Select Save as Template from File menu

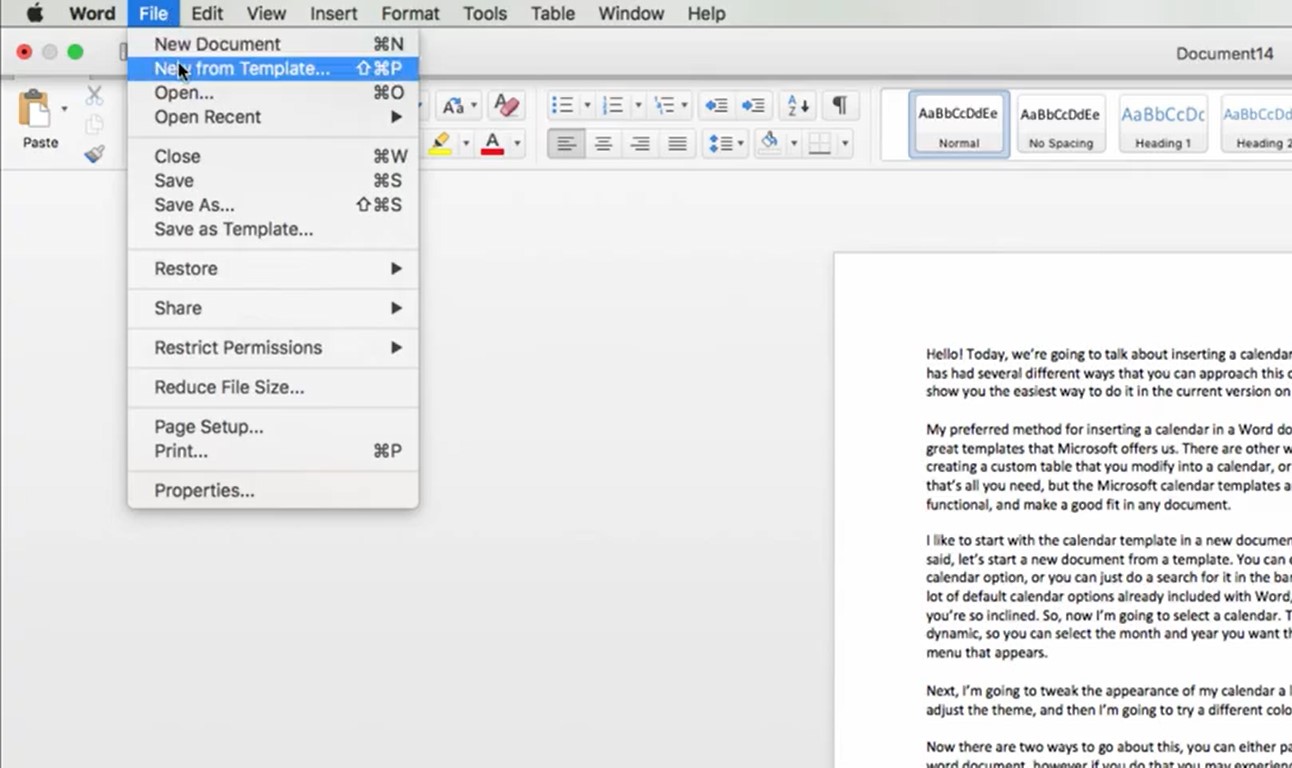(x=232, y=229)
